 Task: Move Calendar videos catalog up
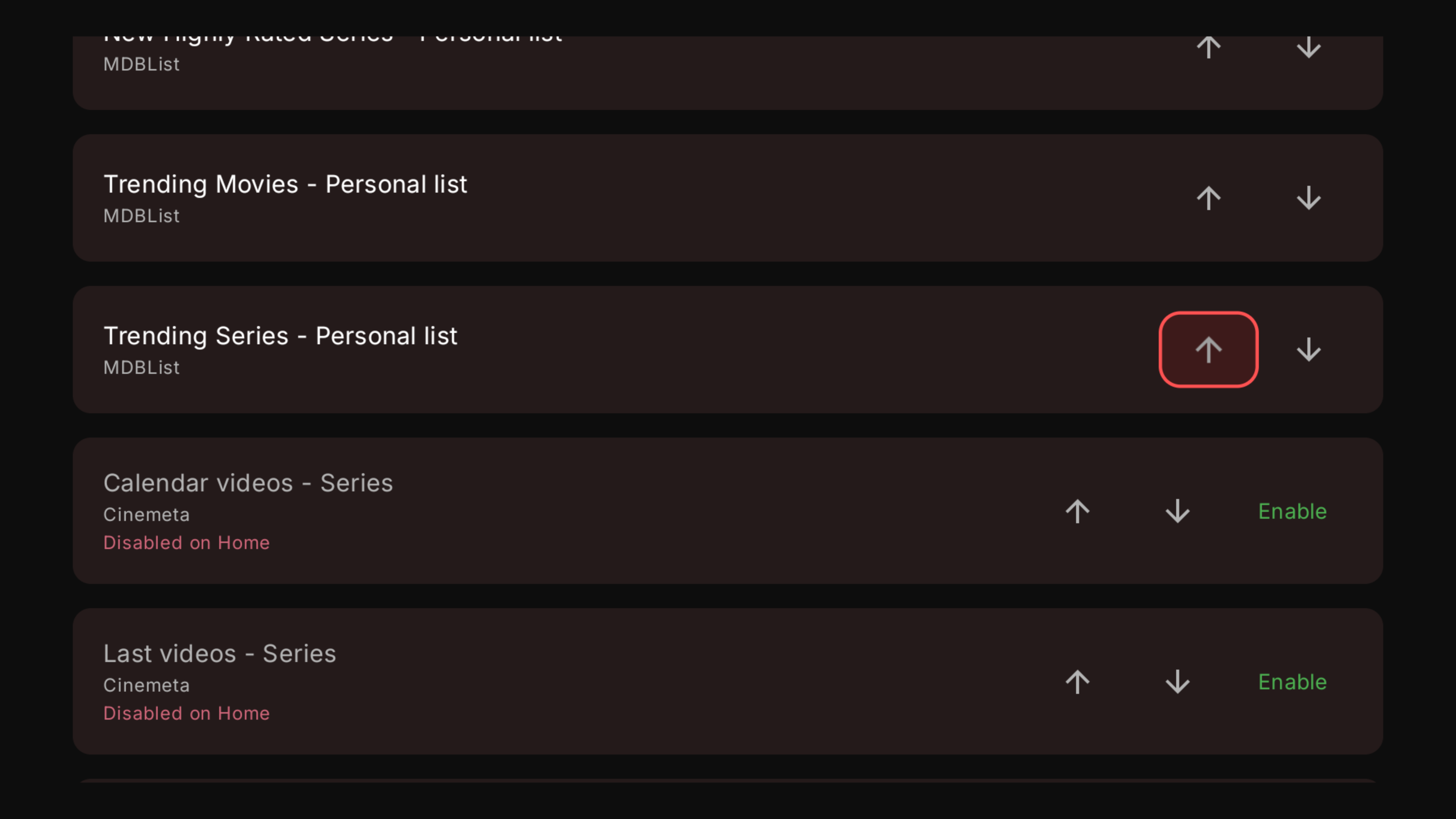[1077, 511]
